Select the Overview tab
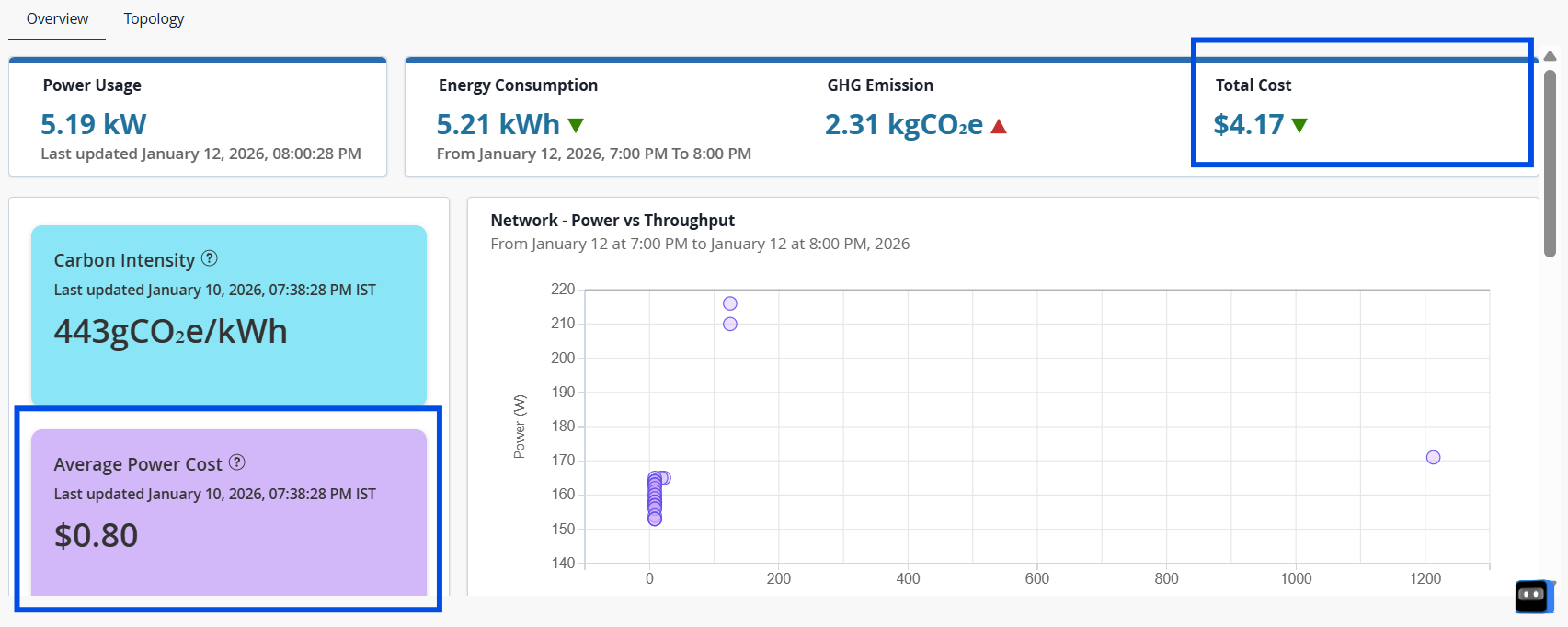Screen dimensions: 1568x627 57,18
